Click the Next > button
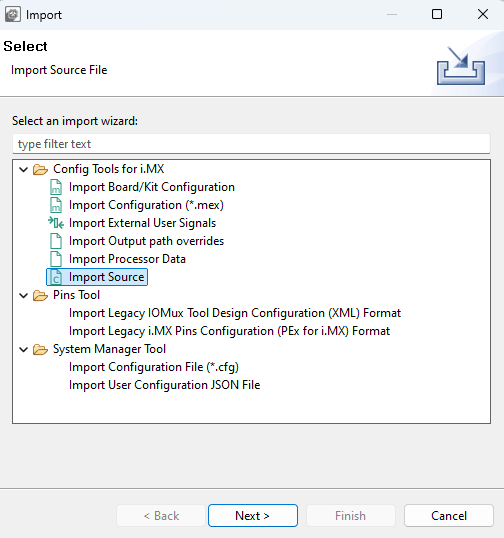The height and width of the screenshot is (538, 504). pos(253,515)
